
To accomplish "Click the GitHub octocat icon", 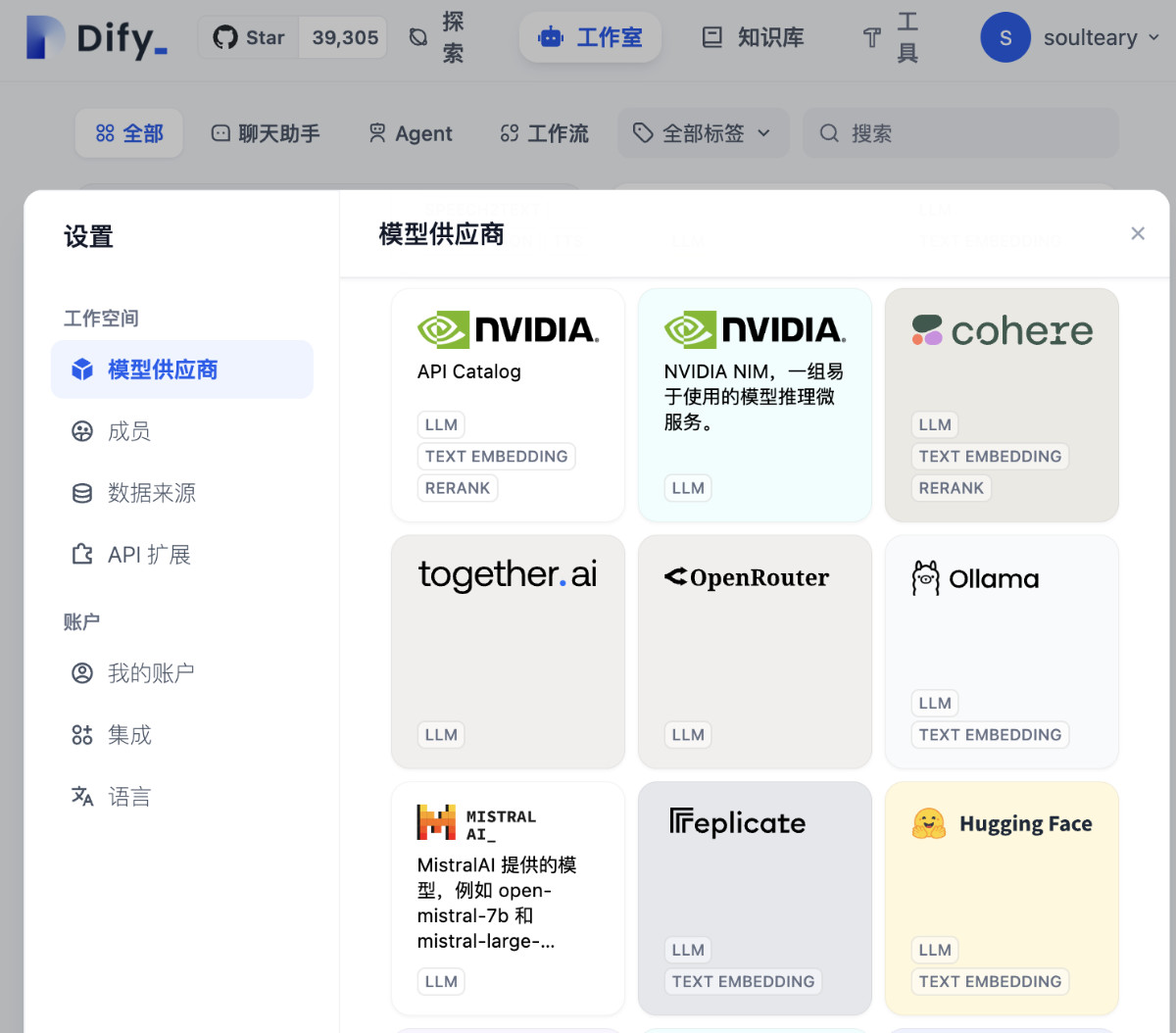I will [225, 37].
